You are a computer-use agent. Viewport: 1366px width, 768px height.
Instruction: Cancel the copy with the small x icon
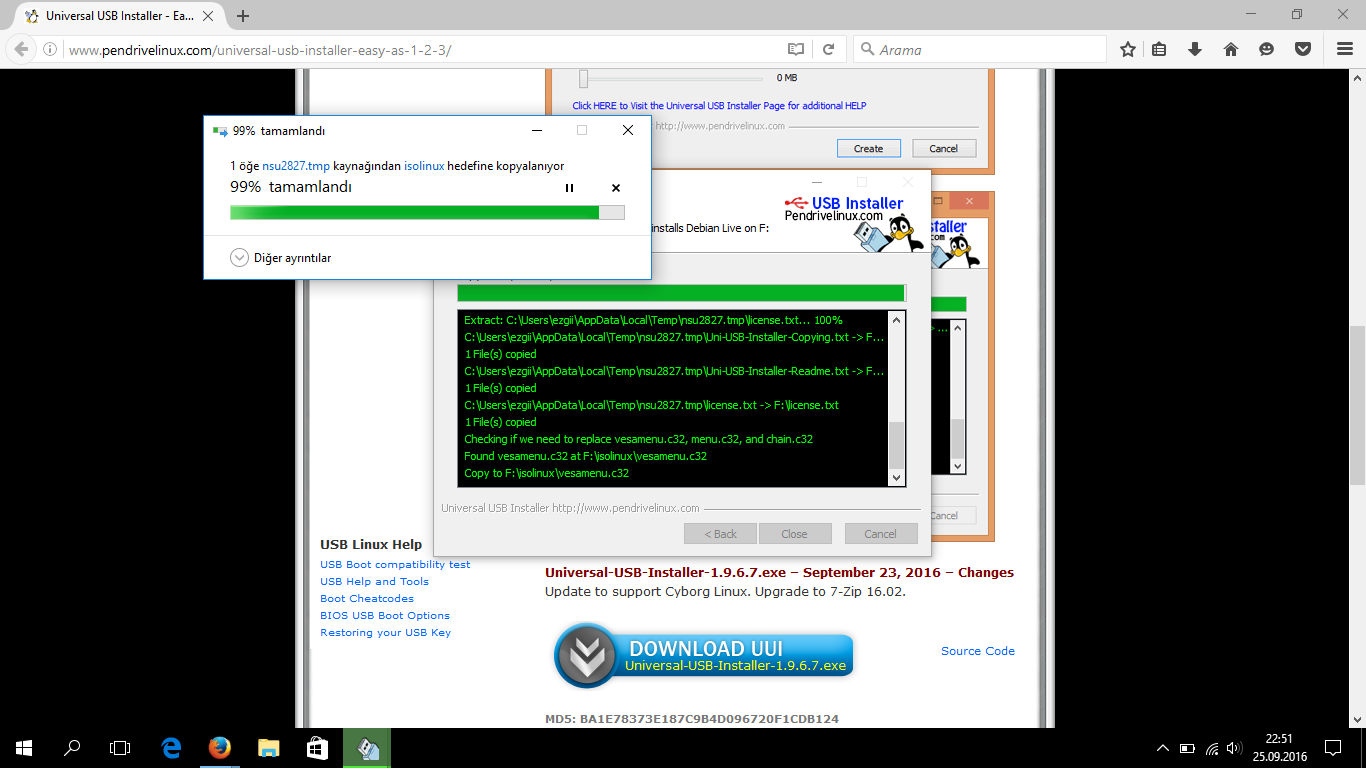[x=616, y=188]
